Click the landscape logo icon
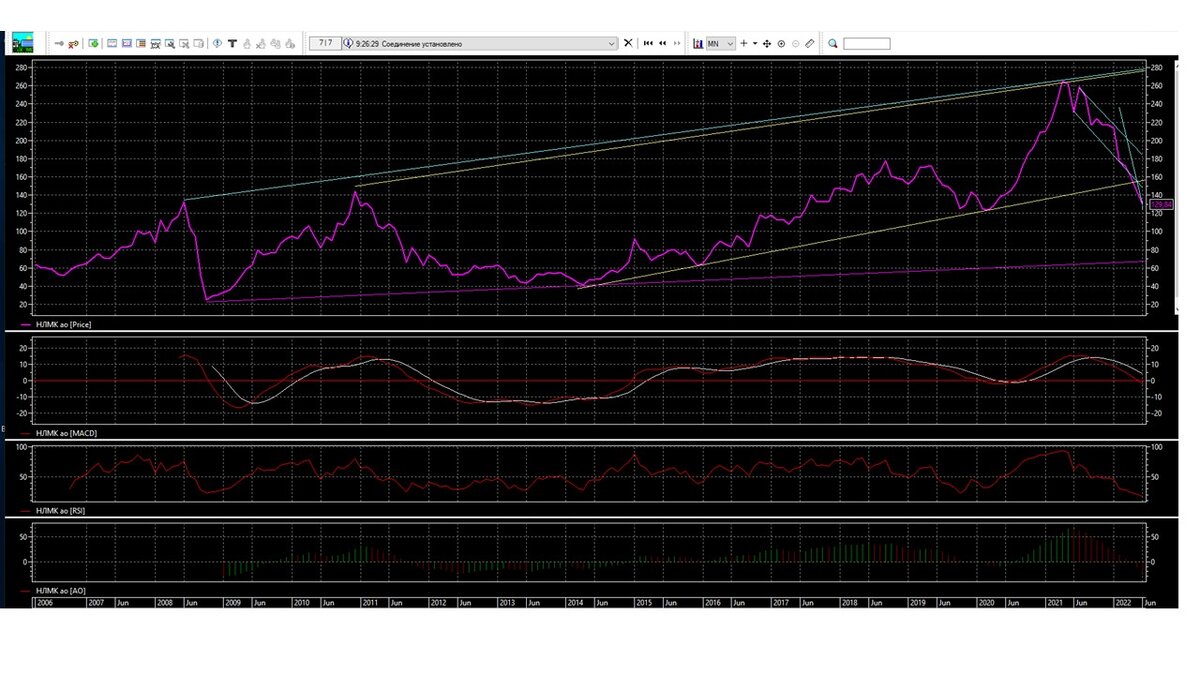 point(23,43)
